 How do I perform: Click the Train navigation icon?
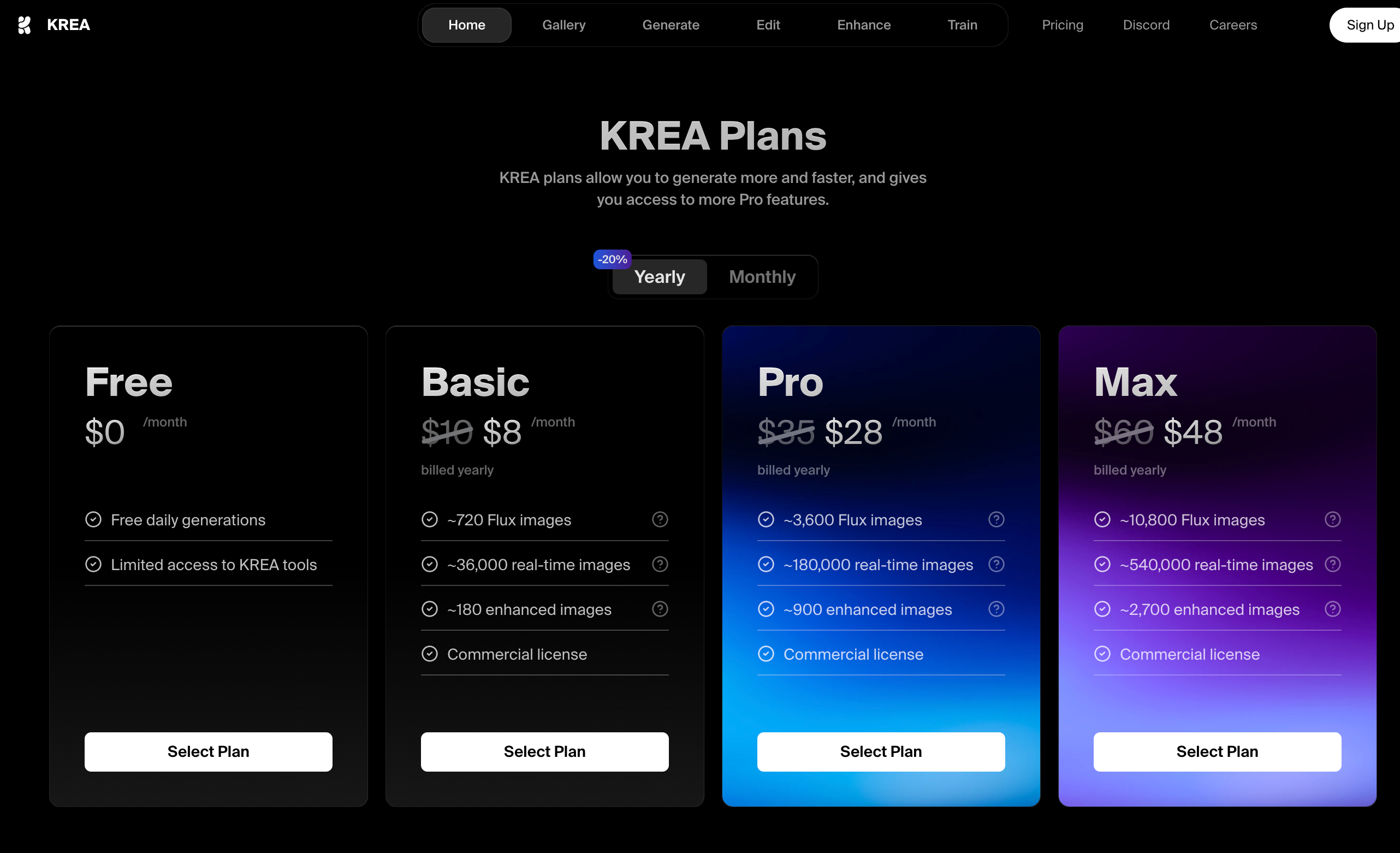pyautogui.click(x=963, y=25)
